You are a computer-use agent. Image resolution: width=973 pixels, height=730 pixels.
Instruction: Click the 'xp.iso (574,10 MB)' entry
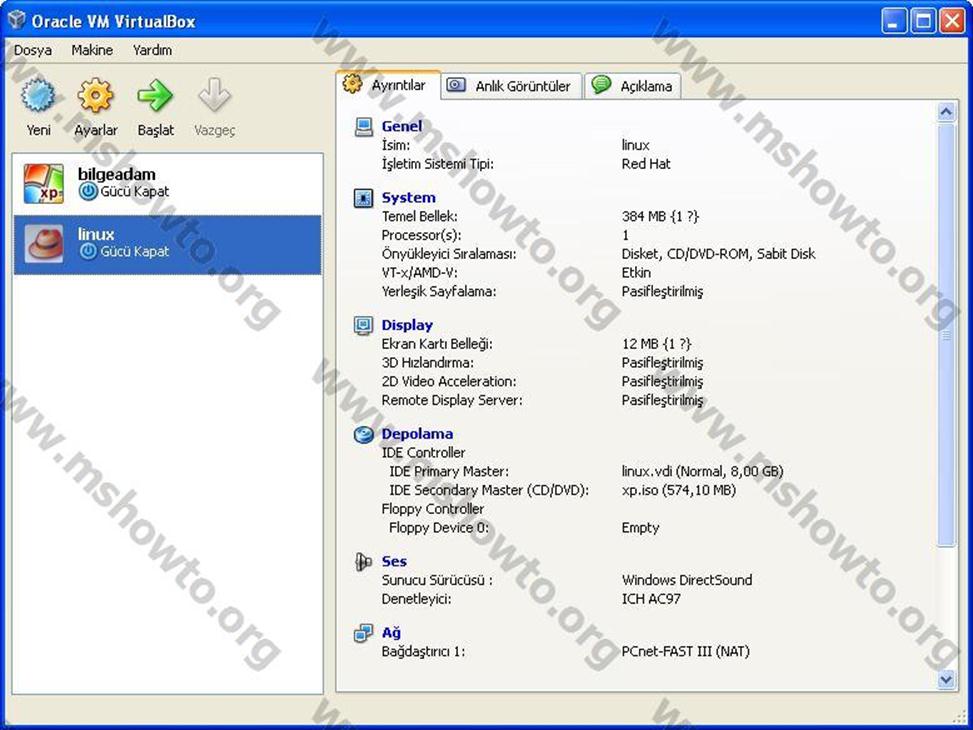point(679,490)
